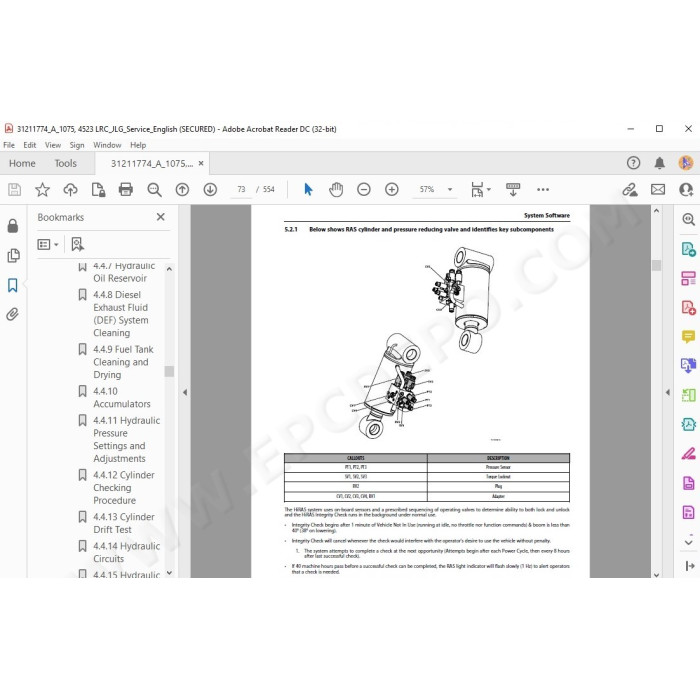The width and height of the screenshot is (700, 700).
Task: Toggle the Bookmarks side panel
Action: pos(13,285)
